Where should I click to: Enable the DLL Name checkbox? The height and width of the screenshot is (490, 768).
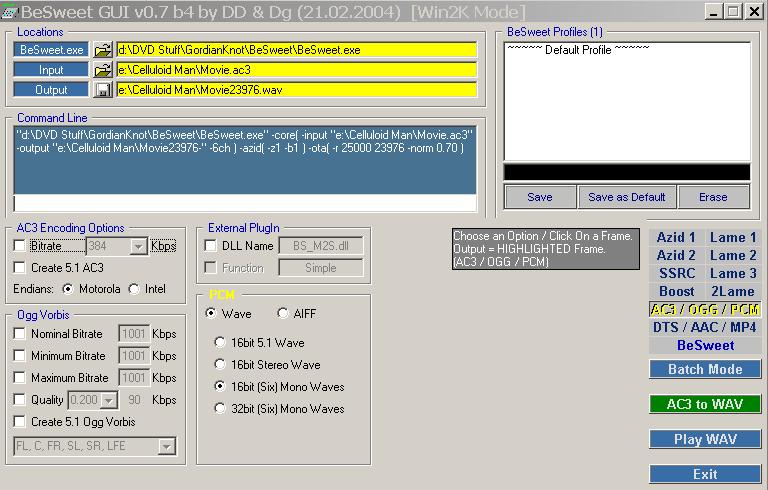[x=211, y=245]
